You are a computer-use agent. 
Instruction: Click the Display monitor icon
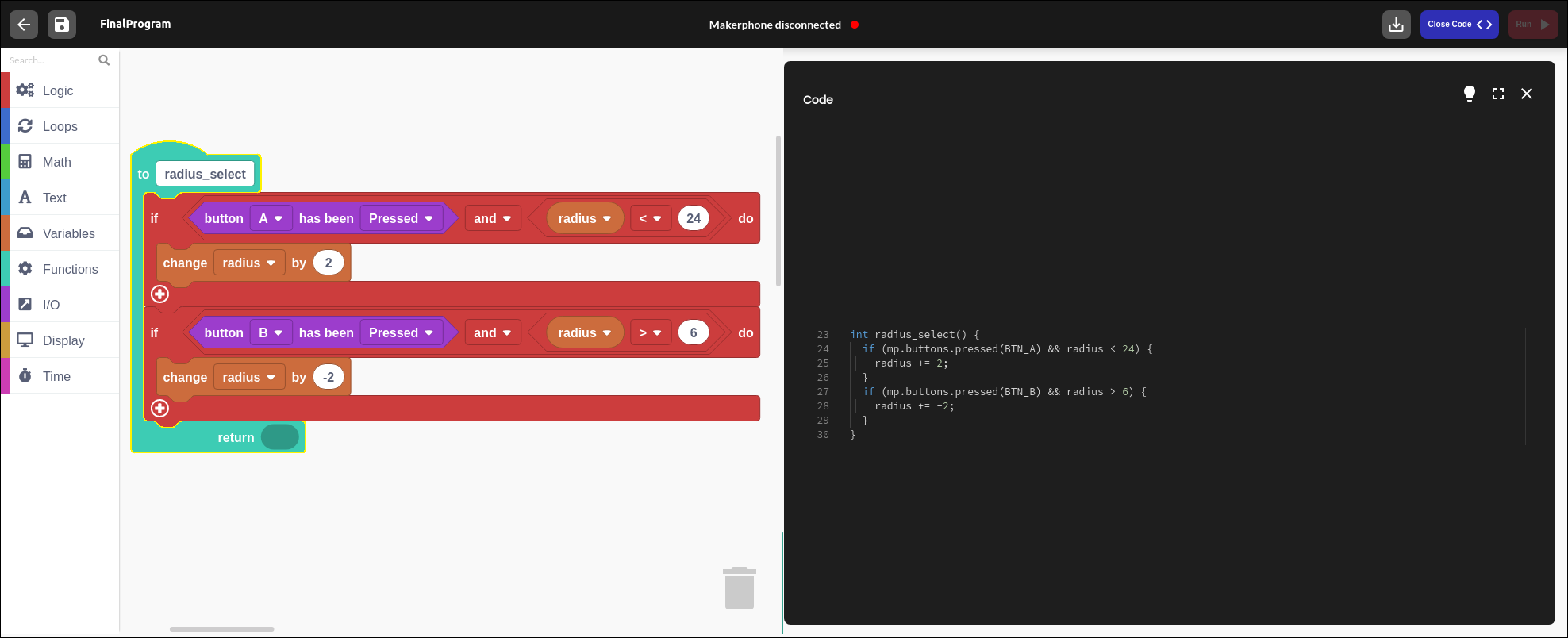[25, 340]
